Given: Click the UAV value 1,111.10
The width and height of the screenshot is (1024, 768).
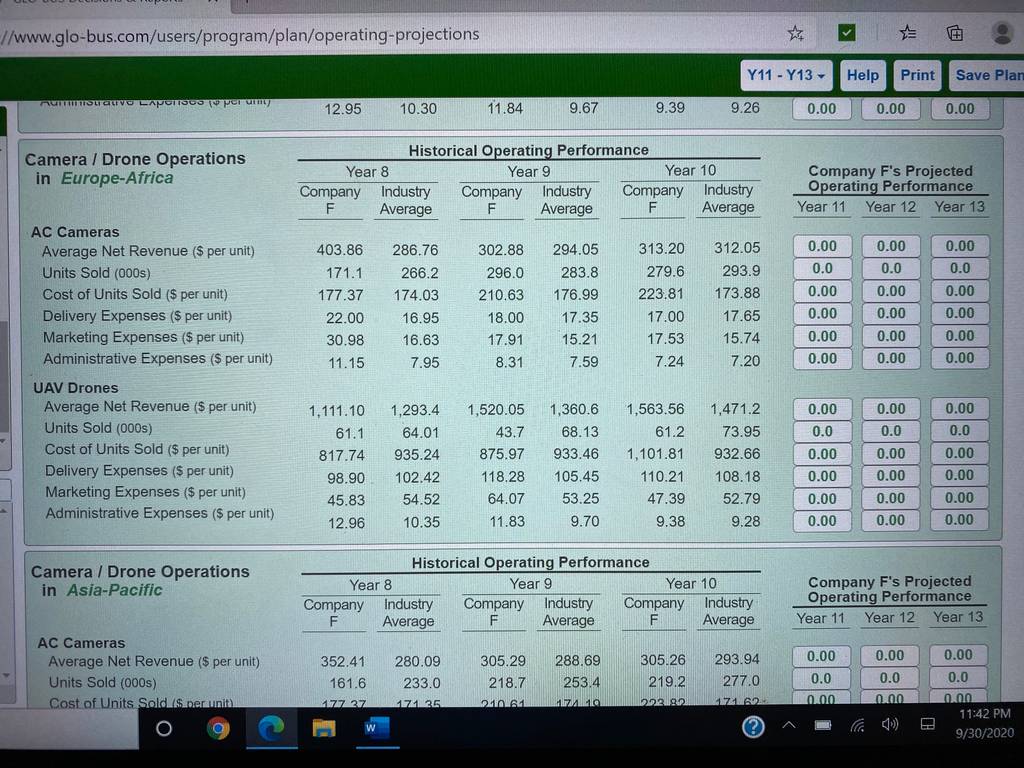Looking at the screenshot, I should 336,411.
